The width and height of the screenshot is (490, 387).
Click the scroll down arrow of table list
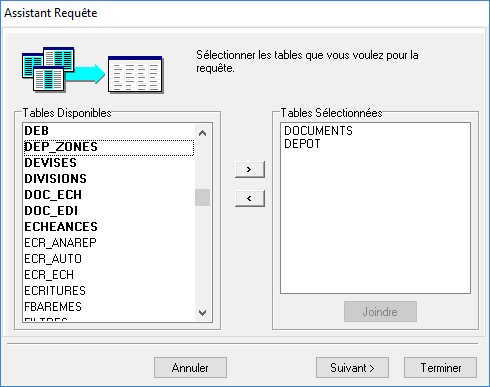coord(202,313)
